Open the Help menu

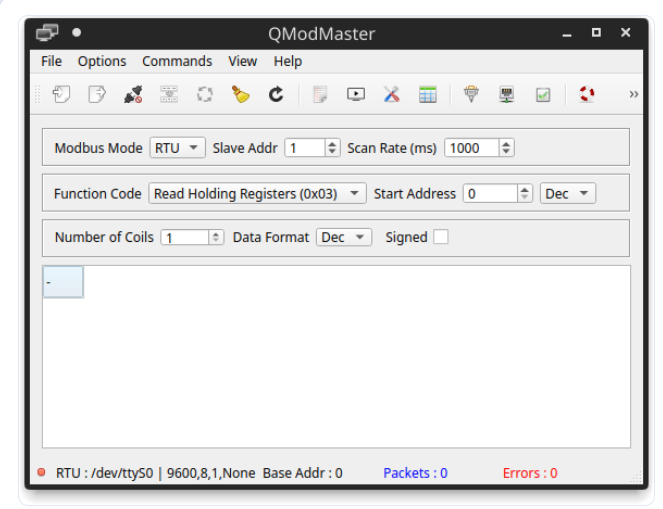click(288, 61)
